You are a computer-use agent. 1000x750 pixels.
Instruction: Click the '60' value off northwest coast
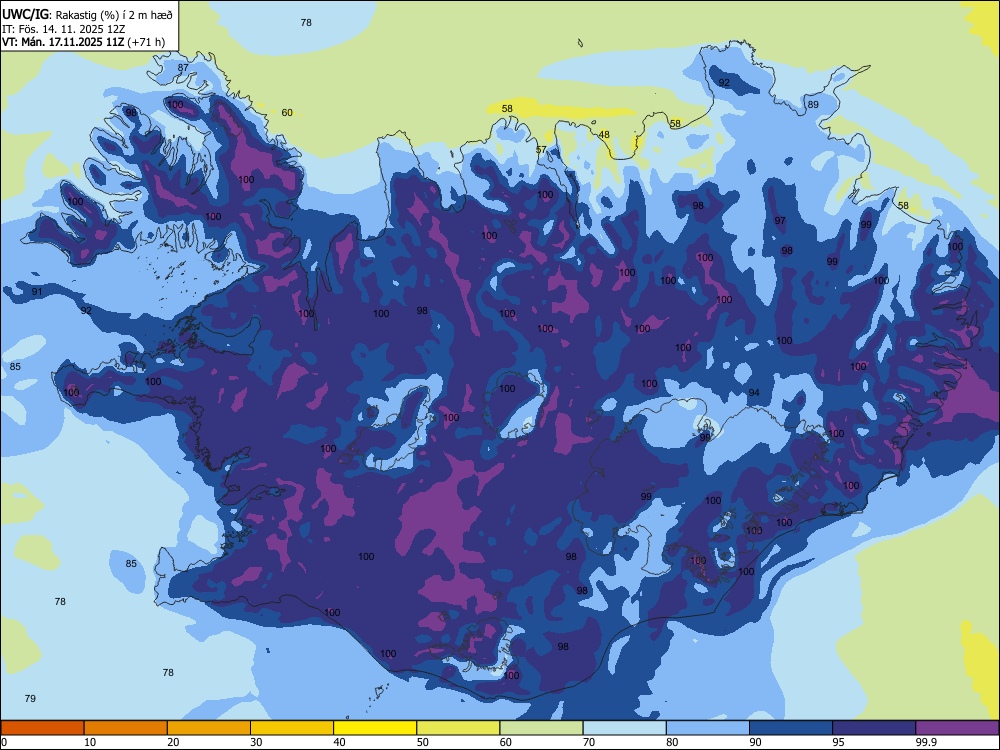[287, 113]
